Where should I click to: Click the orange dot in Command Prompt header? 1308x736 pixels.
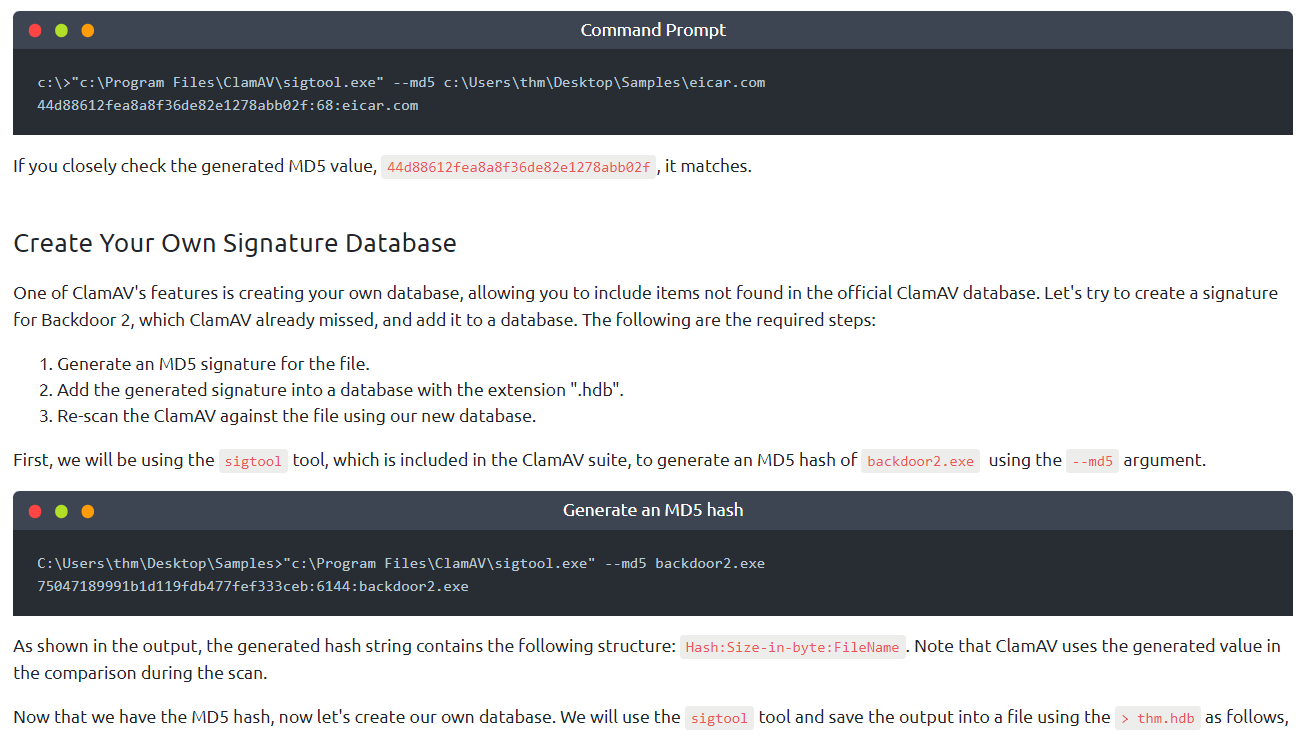pos(87,31)
